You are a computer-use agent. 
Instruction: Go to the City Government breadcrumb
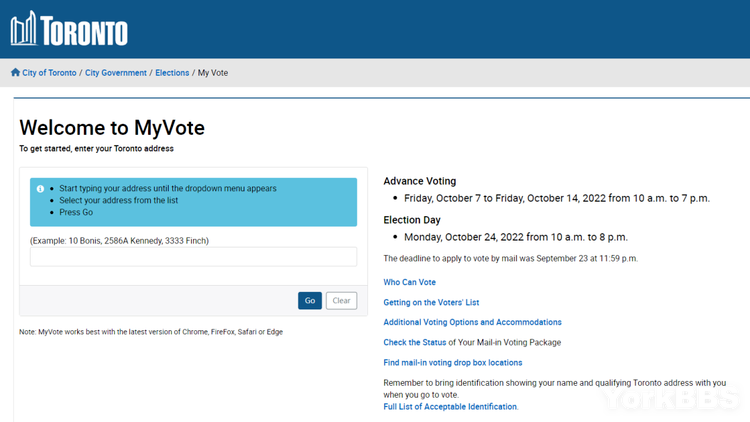pos(116,73)
